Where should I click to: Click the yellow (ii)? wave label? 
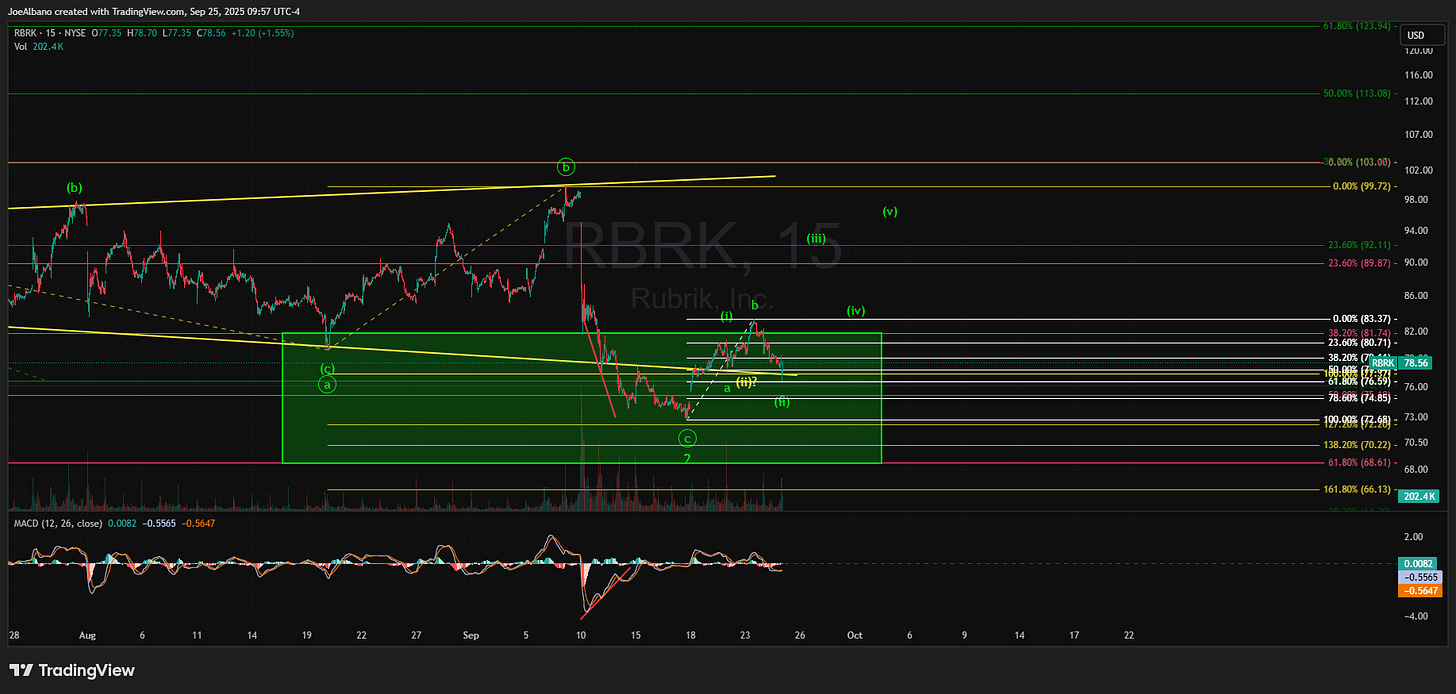(747, 382)
